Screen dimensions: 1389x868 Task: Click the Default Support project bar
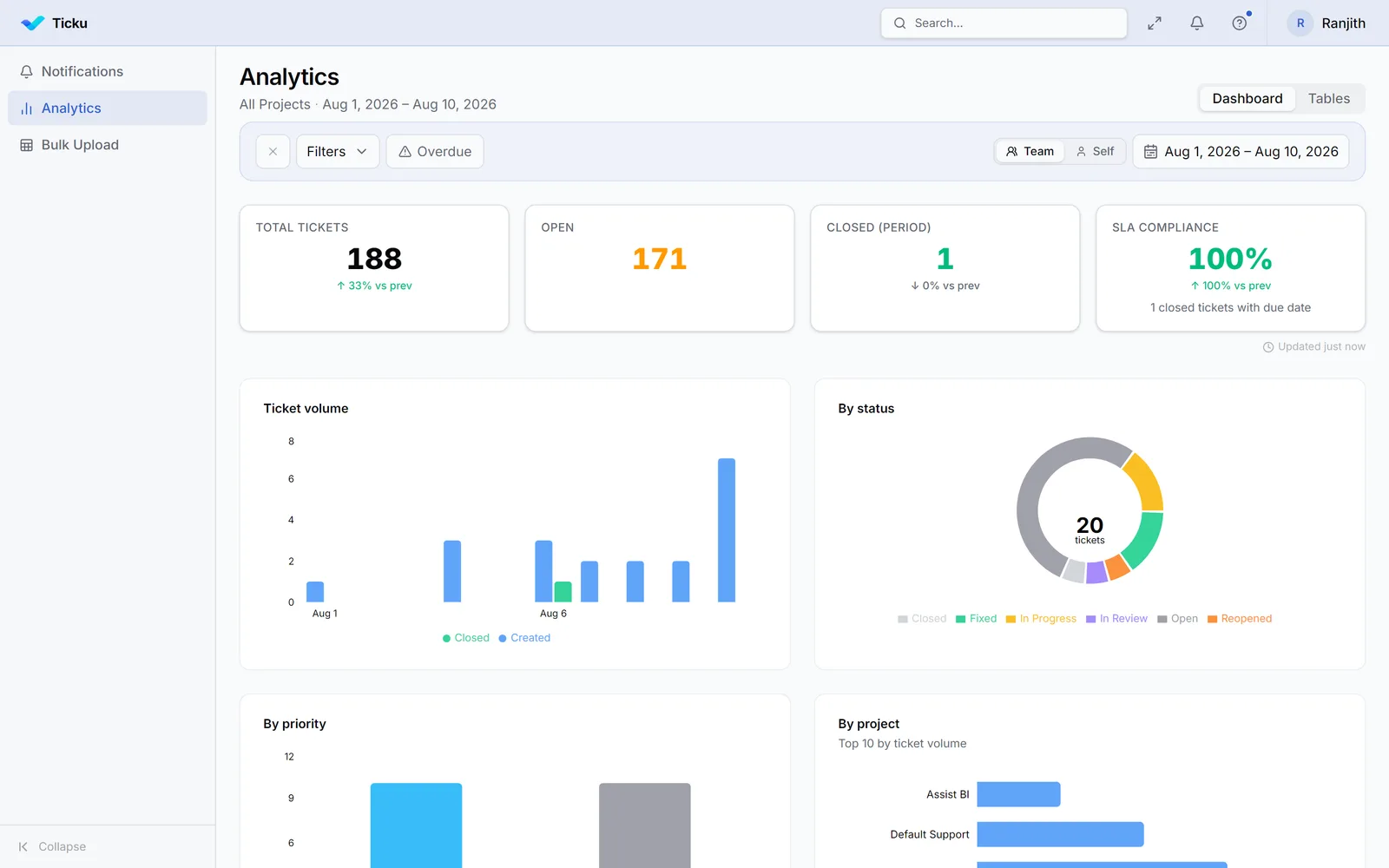point(1060,834)
